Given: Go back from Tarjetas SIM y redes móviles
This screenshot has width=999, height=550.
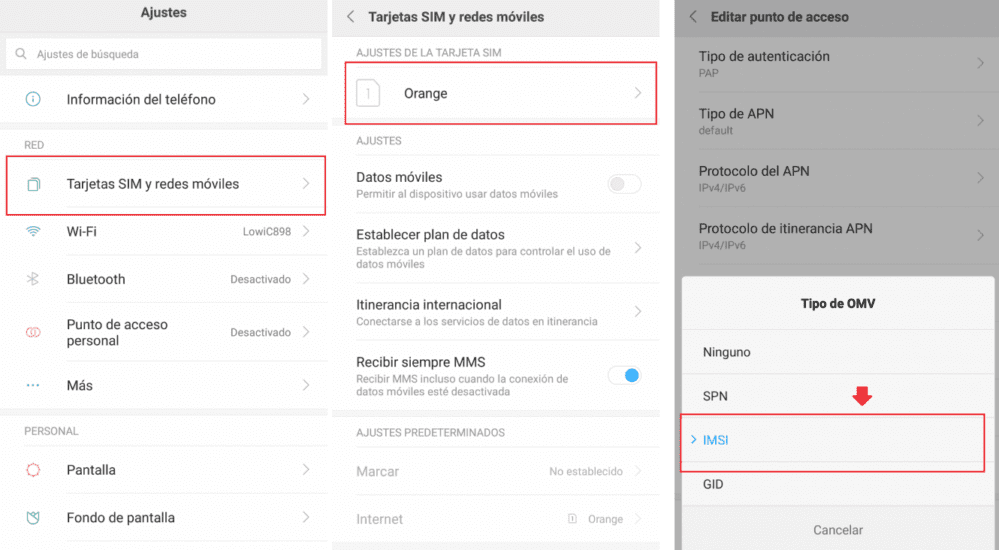Looking at the screenshot, I should point(350,17).
